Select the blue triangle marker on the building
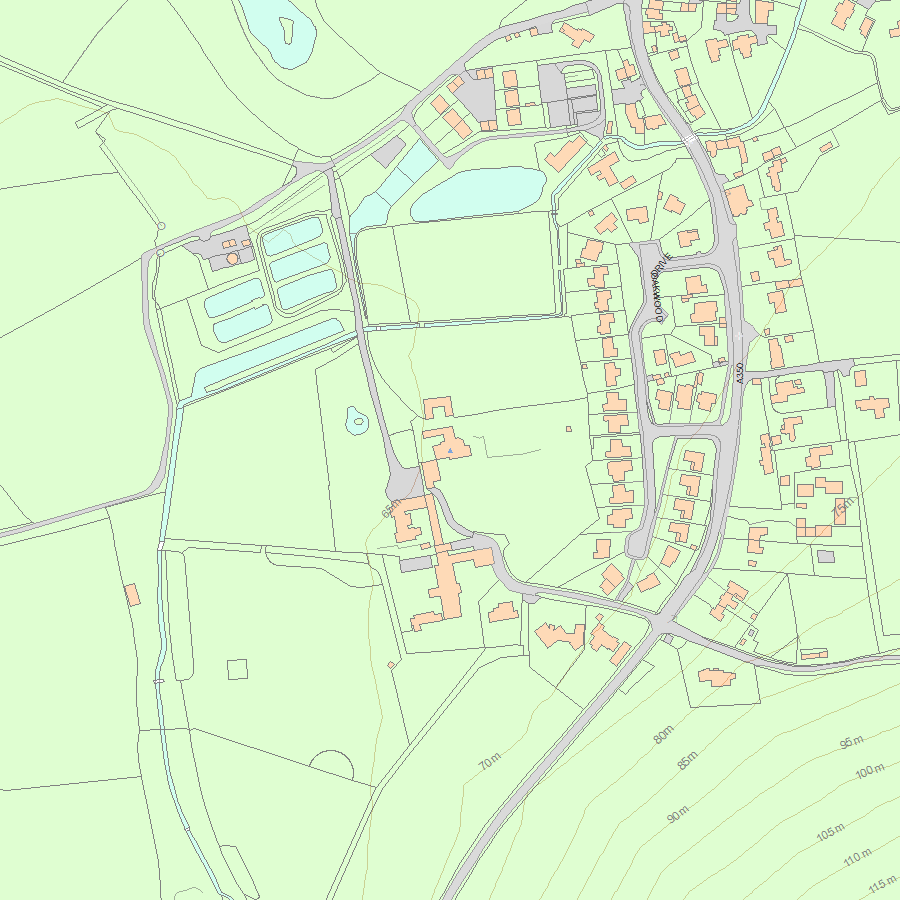 coord(450,451)
